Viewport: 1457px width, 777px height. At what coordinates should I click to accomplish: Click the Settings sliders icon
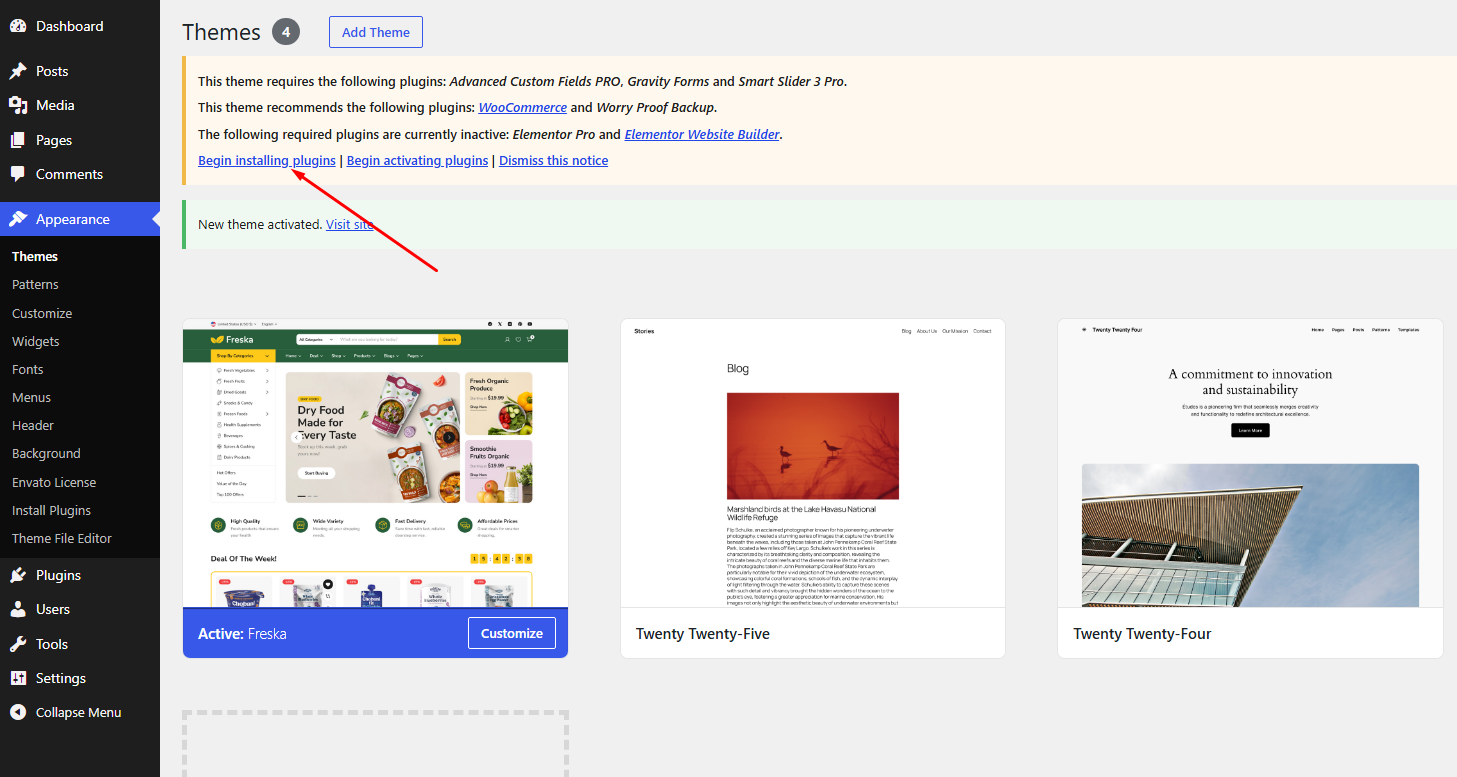18,678
